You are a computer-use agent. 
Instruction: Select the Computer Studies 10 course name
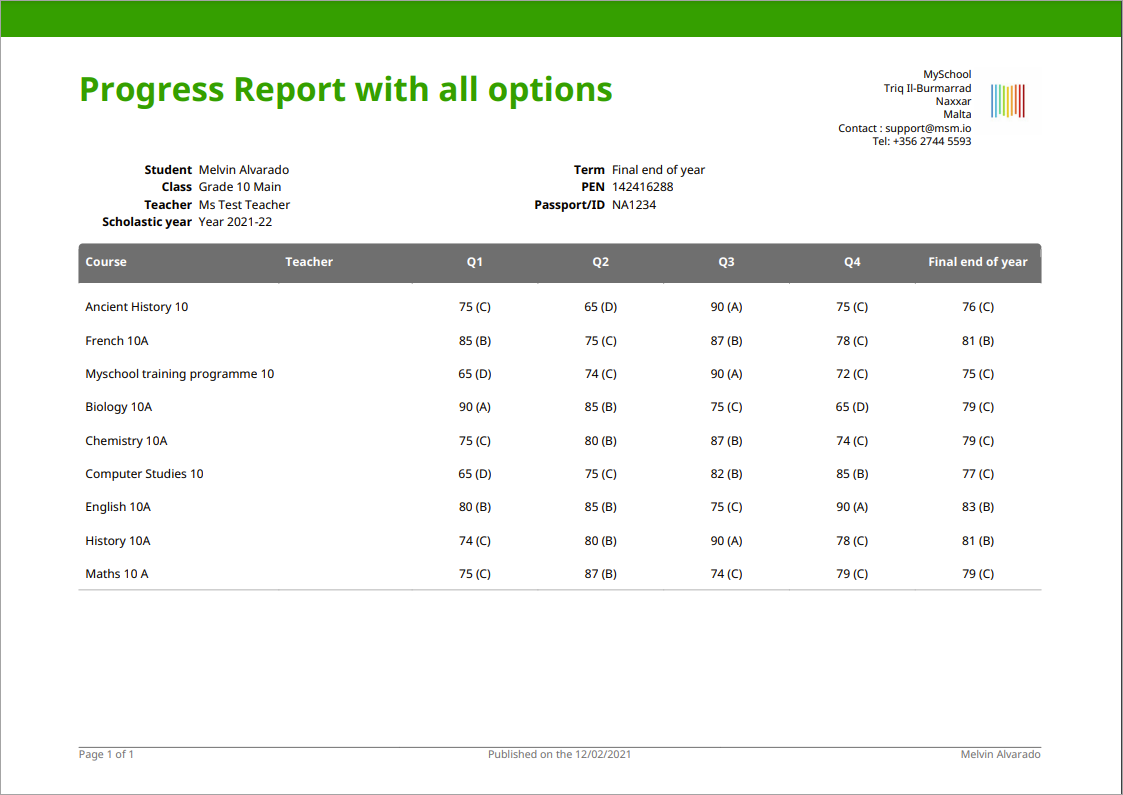(x=145, y=474)
